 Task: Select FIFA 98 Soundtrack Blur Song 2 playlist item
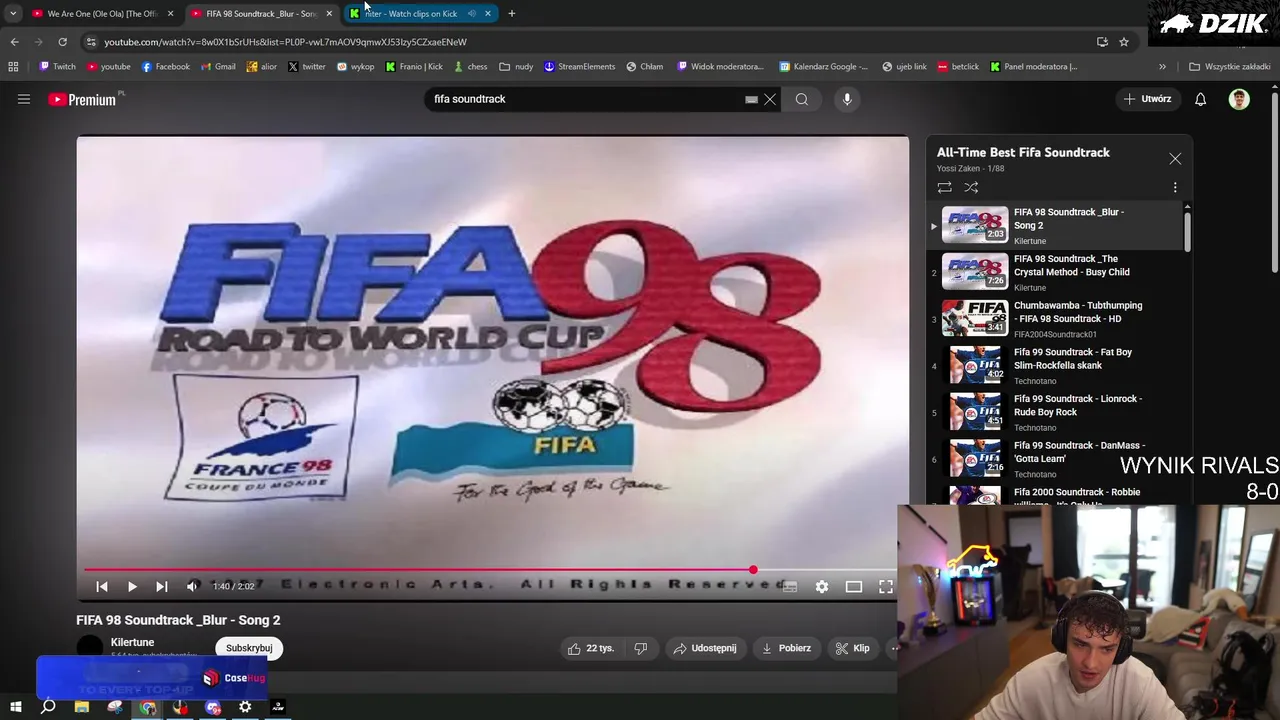(1054, 225)
